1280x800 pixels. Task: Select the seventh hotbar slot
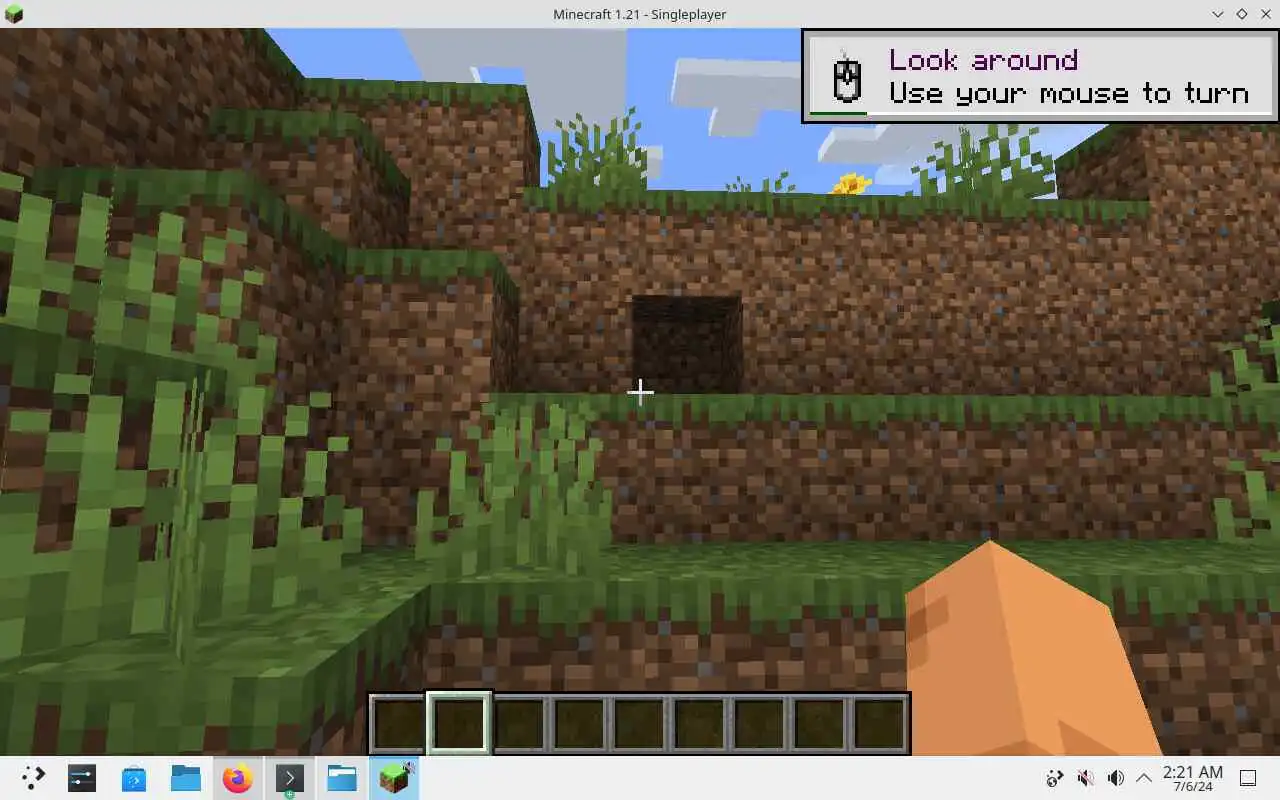(x=759, y=723)
